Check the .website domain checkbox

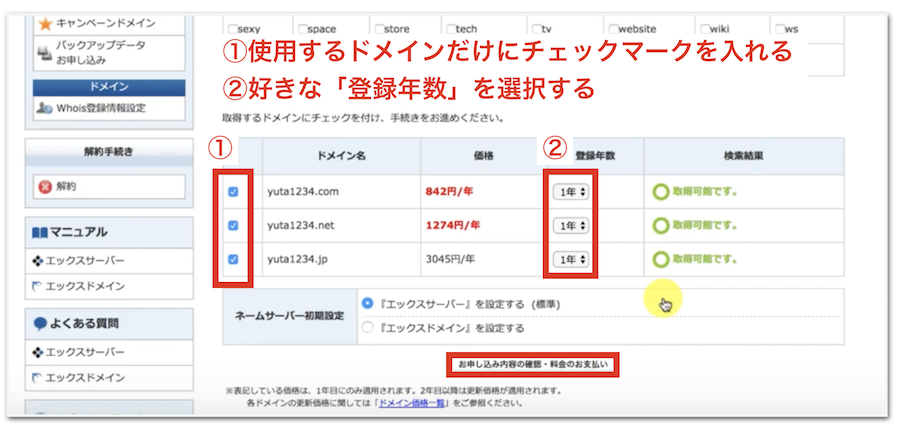[x=613, y=29]
